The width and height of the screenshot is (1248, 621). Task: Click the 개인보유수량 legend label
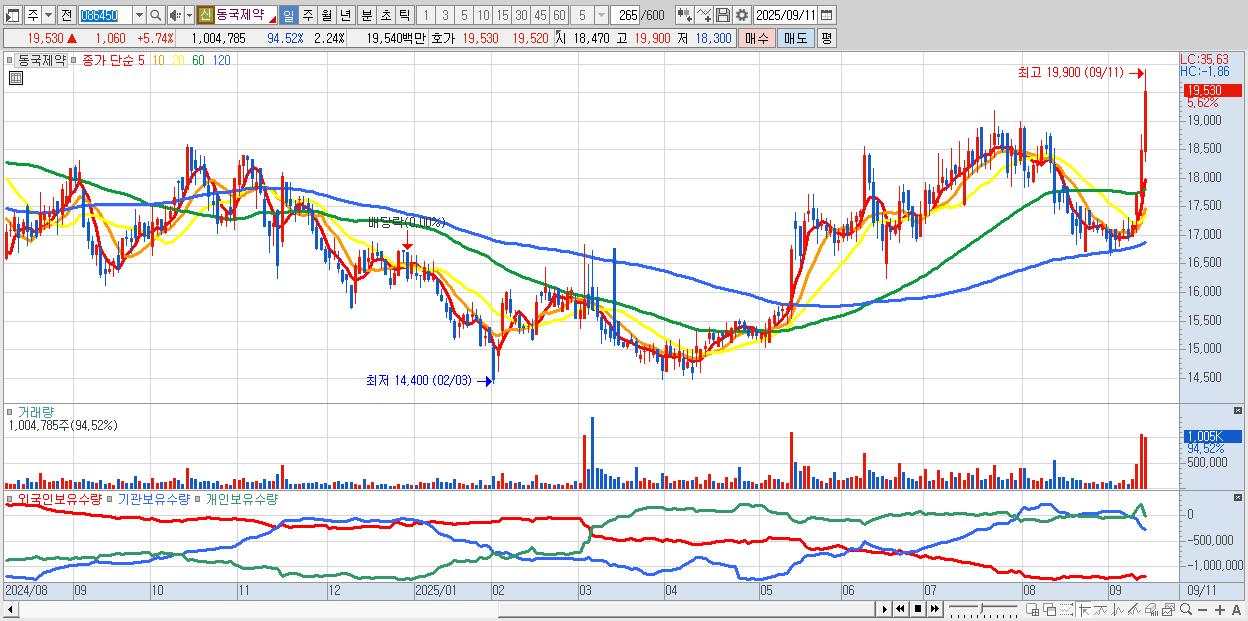241,498
